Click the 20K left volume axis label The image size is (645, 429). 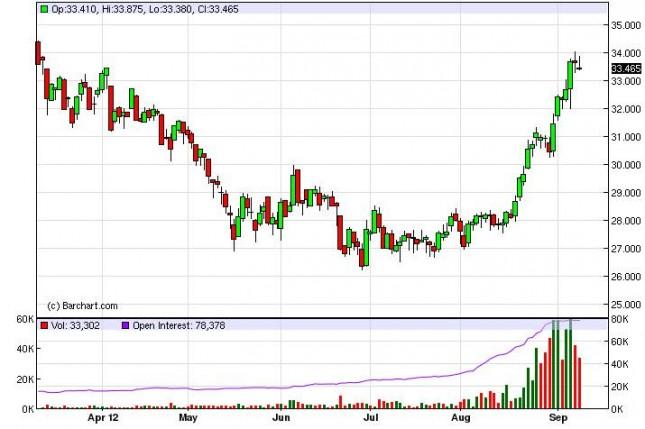pos(25,380)
